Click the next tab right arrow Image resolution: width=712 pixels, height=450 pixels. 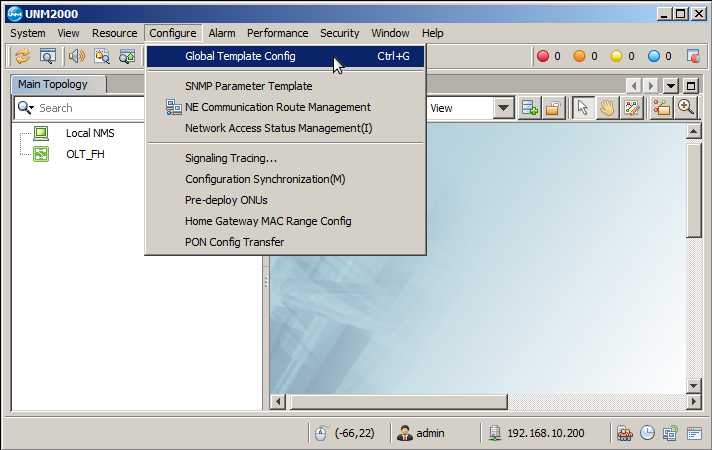coord(651,85)
